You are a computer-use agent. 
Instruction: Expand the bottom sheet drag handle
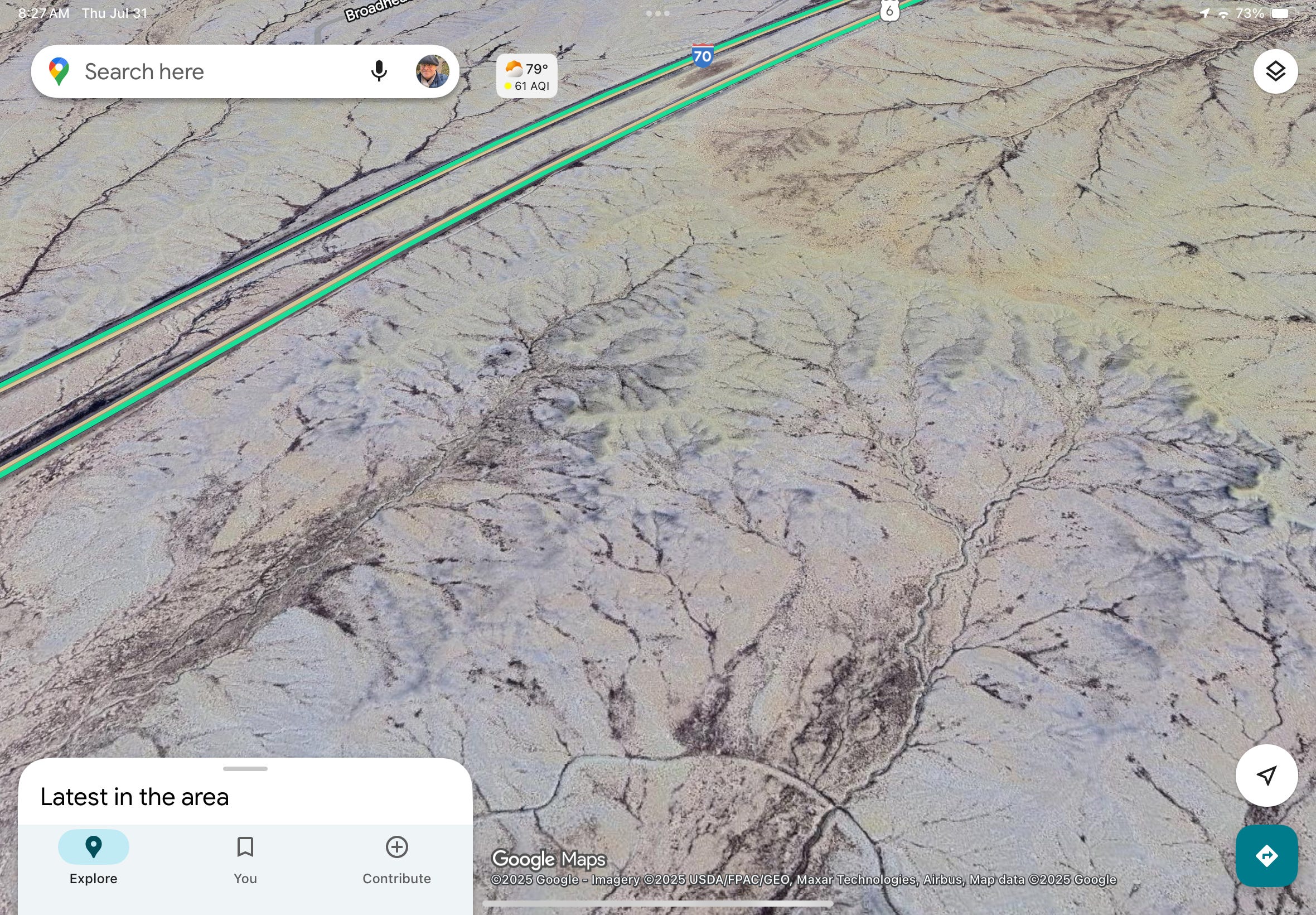coord(245,768)
